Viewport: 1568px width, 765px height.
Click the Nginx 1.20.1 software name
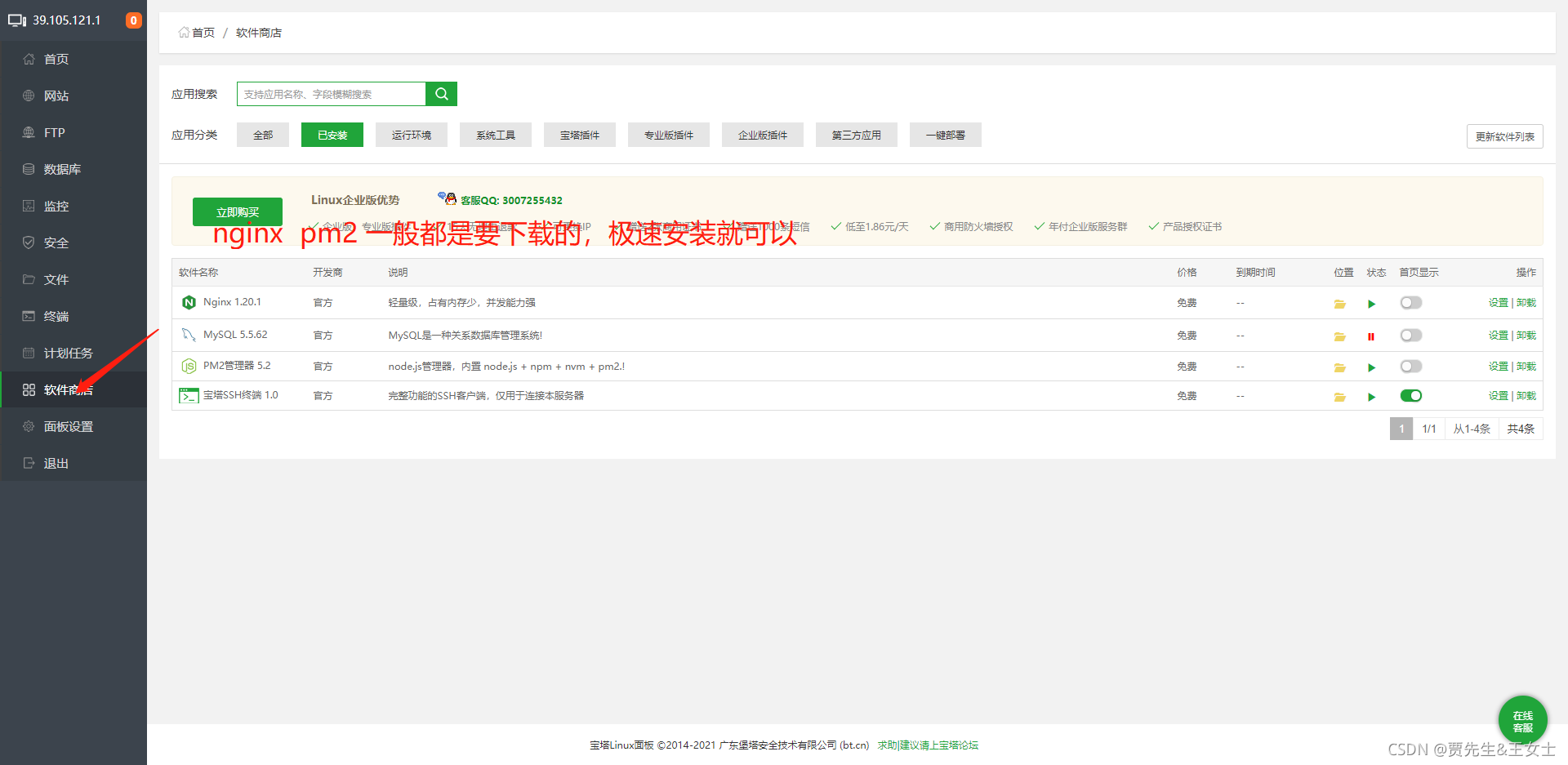tap(232, 302)
